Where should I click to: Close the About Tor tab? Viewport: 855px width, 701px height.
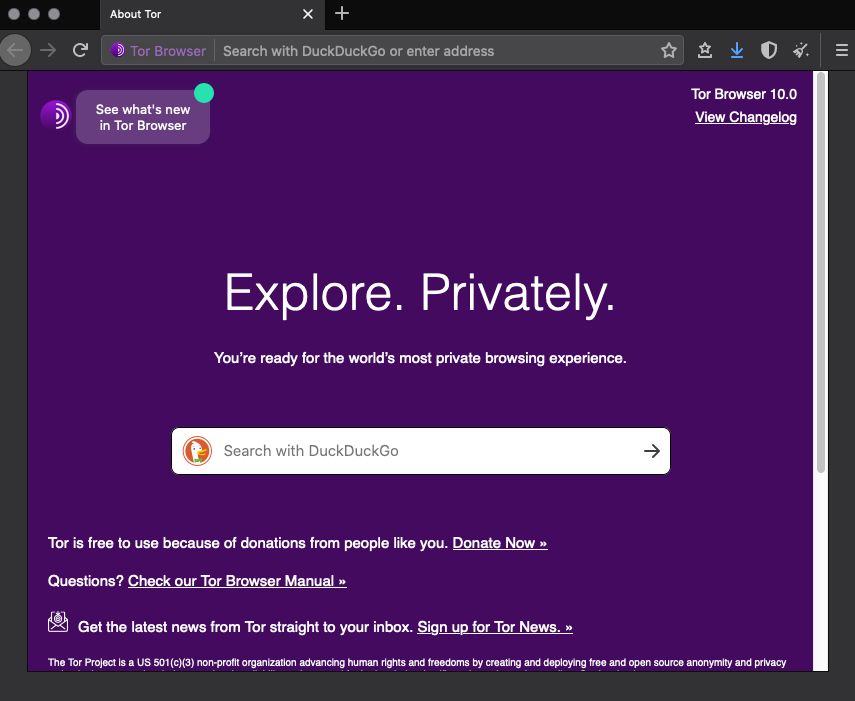tap(308, 14)
